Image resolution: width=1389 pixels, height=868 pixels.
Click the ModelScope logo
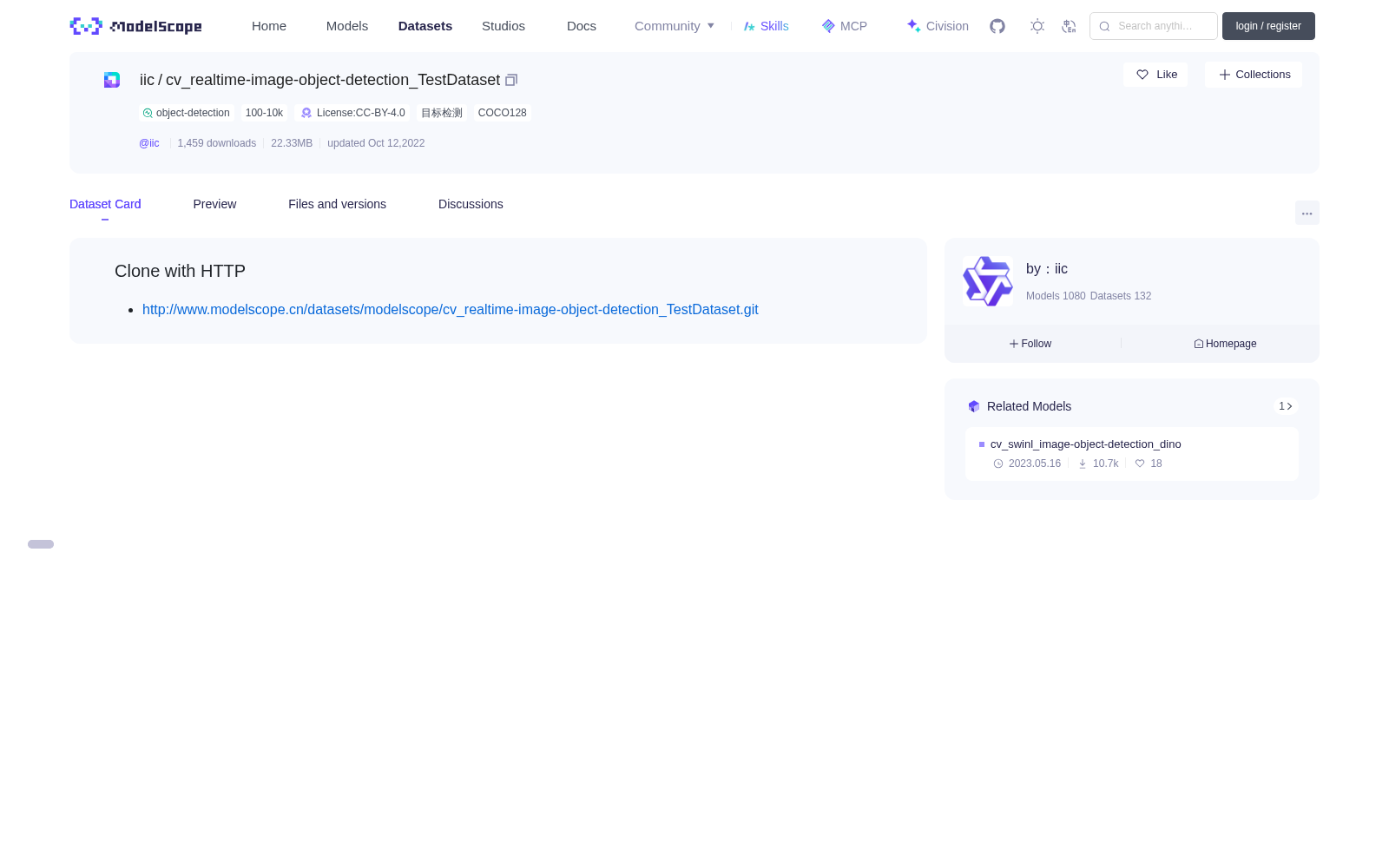point(135,26)
